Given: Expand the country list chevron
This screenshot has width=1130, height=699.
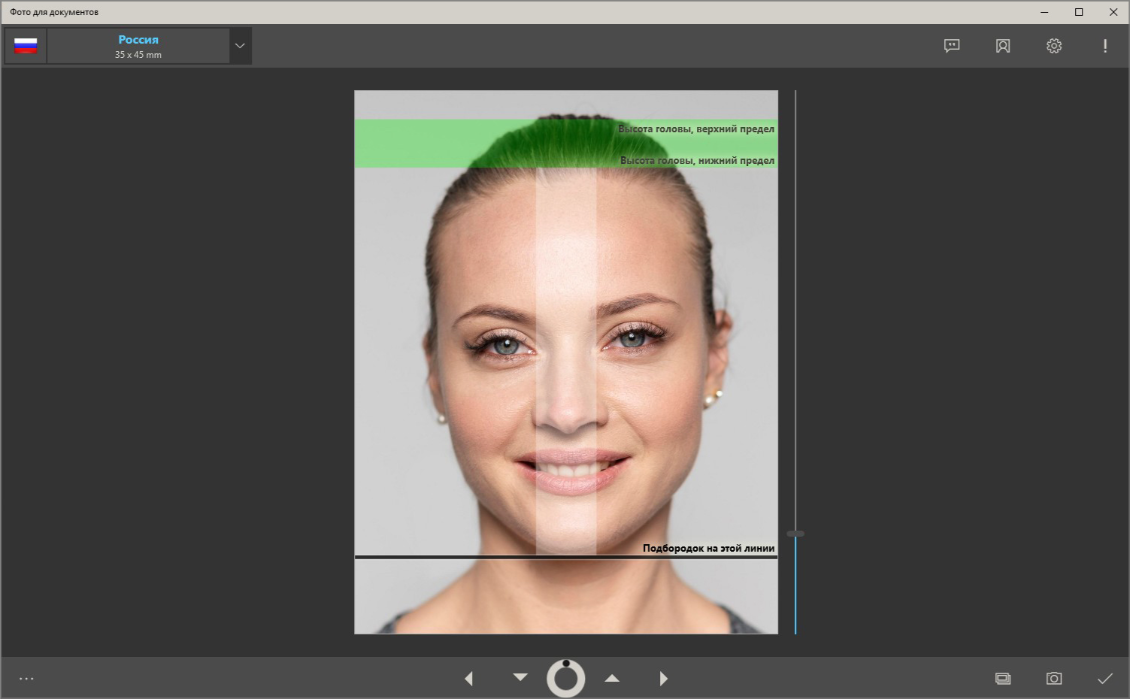Looking at the screenshot, I should pyautogui.click(x=240, y=46).
